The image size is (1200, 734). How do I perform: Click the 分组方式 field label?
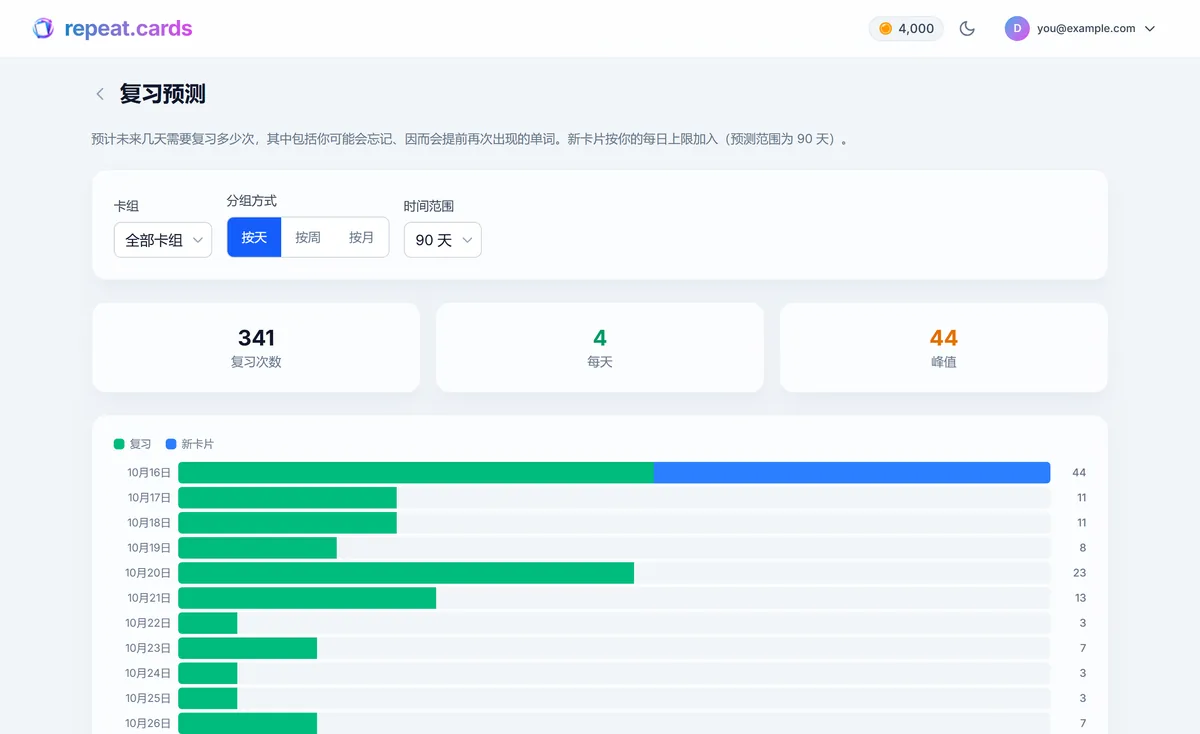click(252, 201)
